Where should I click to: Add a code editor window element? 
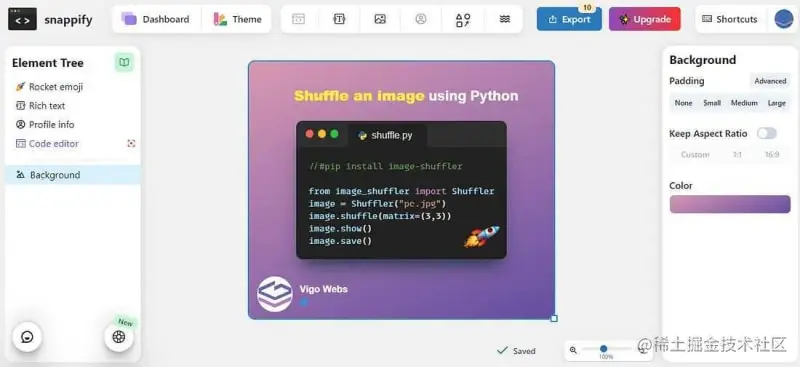click(x=298, y=19)
